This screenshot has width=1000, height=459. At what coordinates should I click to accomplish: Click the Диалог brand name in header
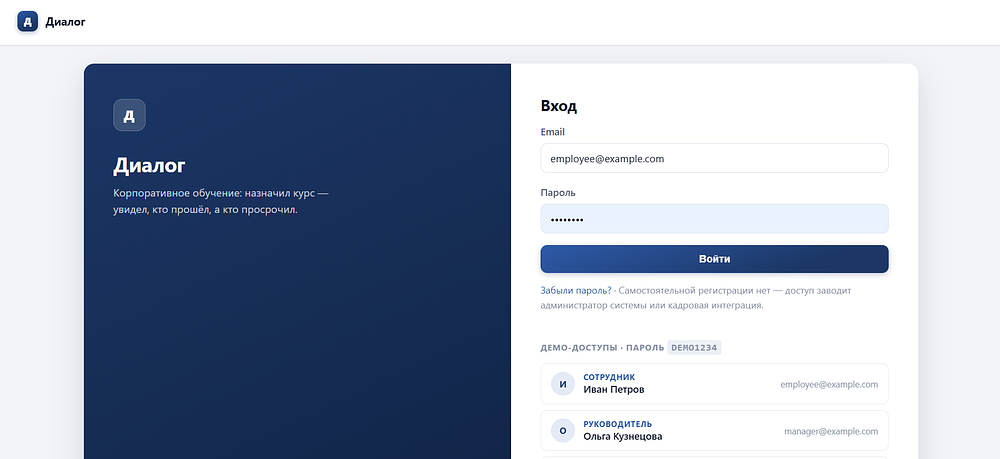(65, 22)
